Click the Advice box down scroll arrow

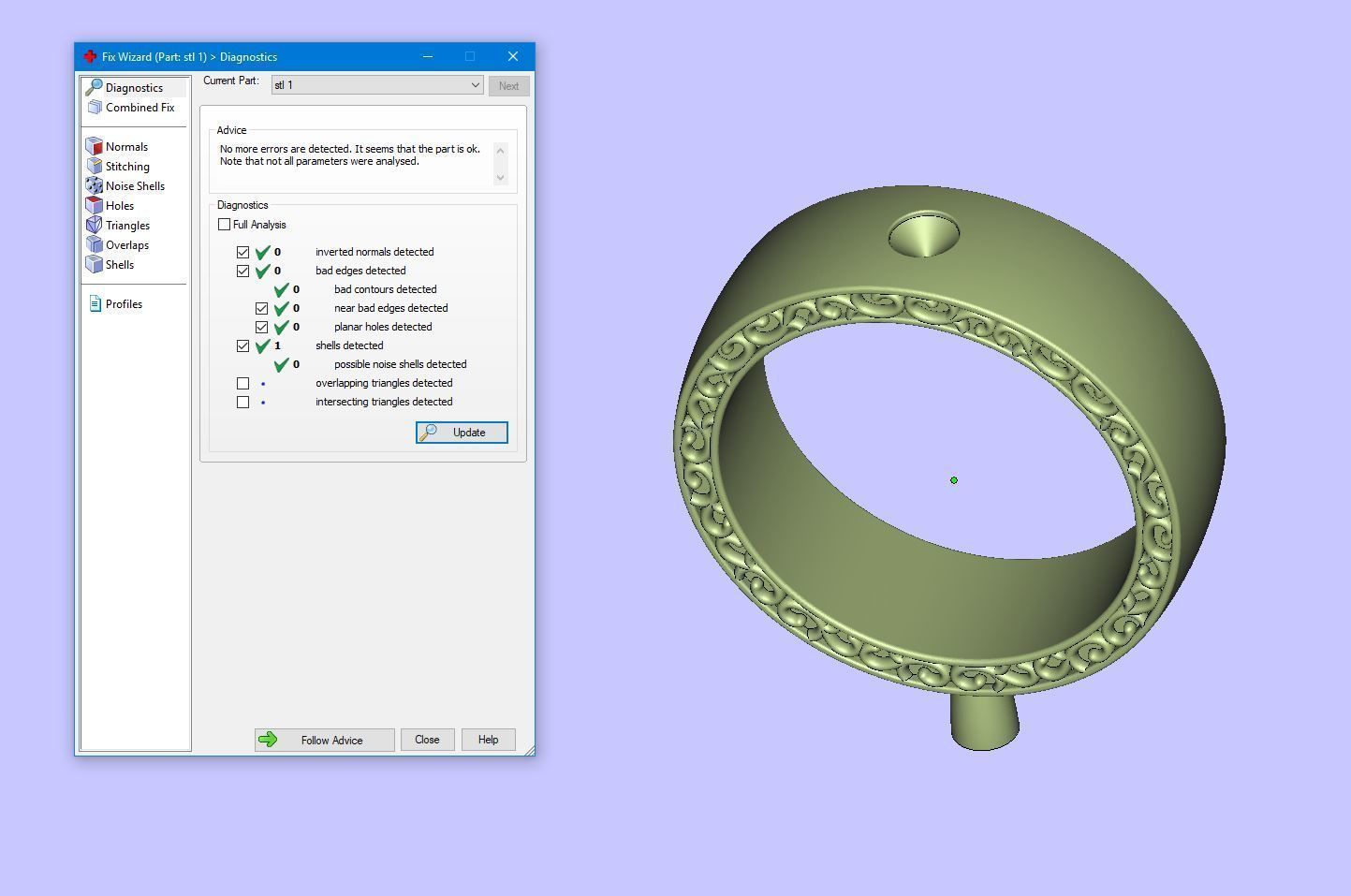tap(500, 178)
